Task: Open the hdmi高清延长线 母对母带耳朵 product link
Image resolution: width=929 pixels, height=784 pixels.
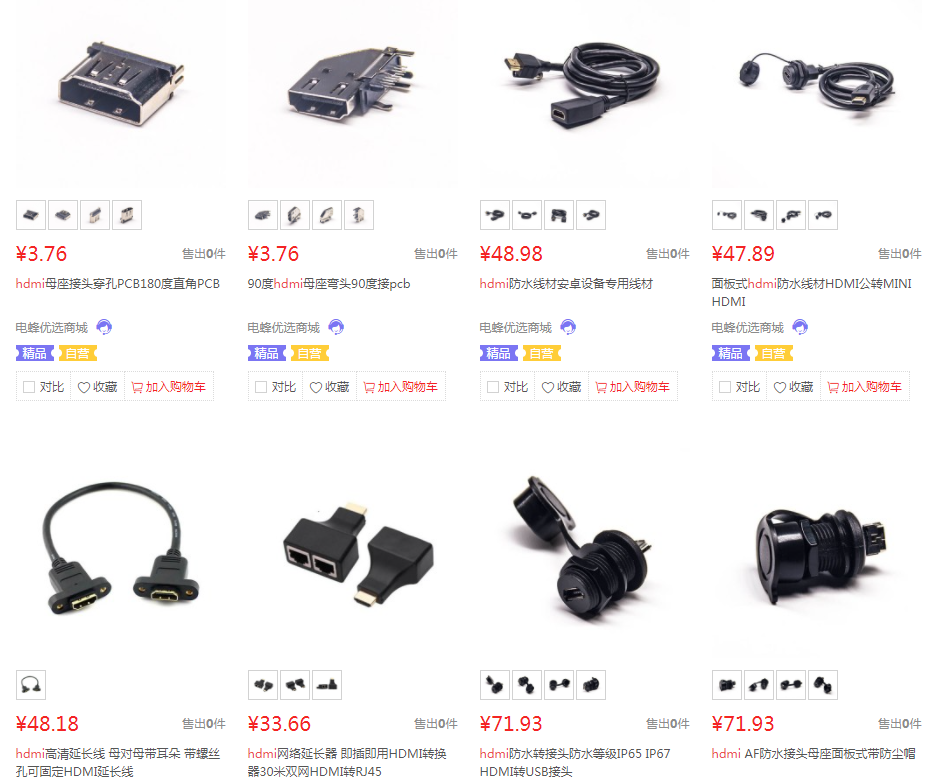Action: [x=118, y=763]
